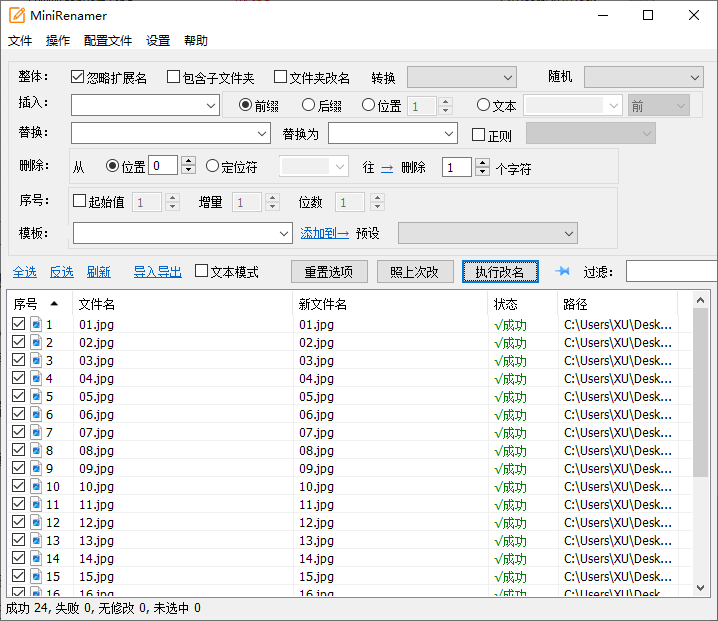Screen dimensions: 718x621
Task: Click √成功 status of row 11
Action: pyautogui.click(x=510, y=504)
